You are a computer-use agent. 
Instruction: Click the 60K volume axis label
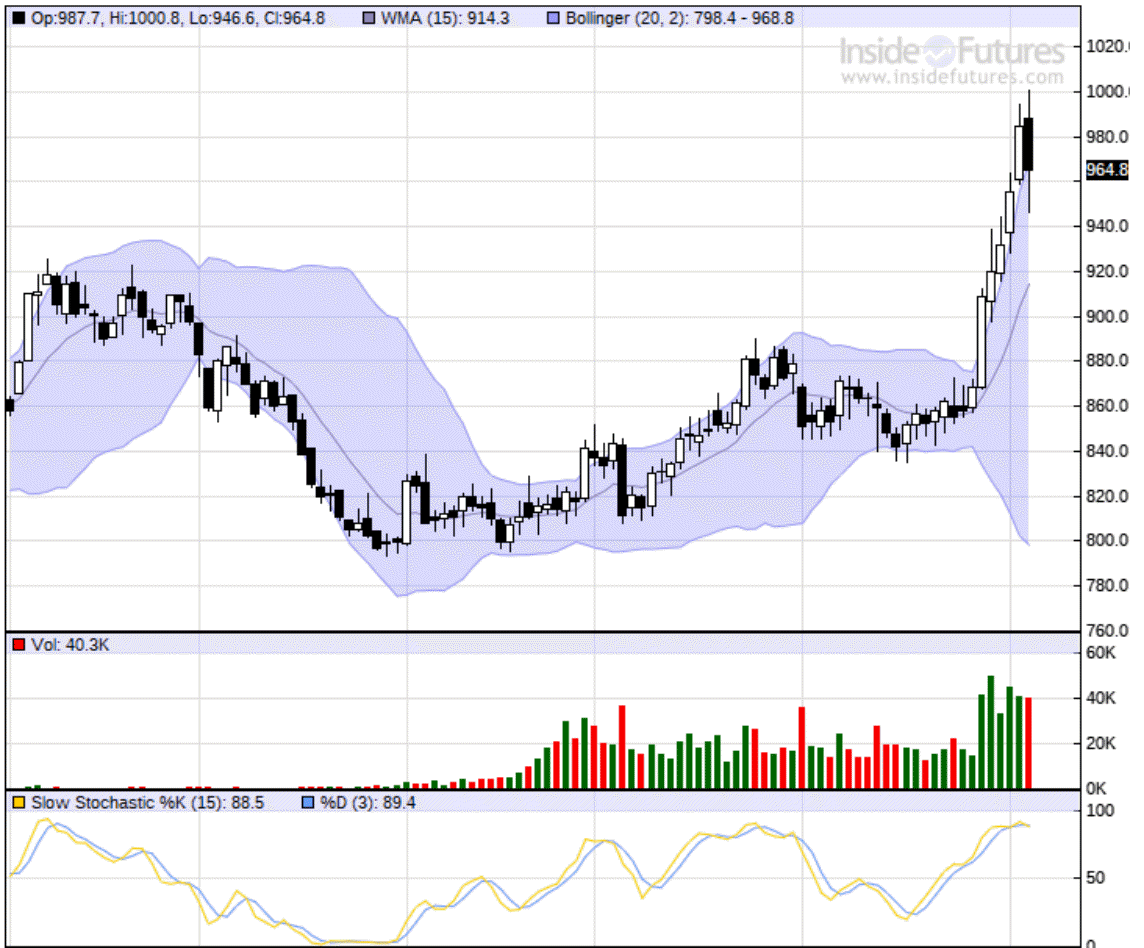(1101, 652)
